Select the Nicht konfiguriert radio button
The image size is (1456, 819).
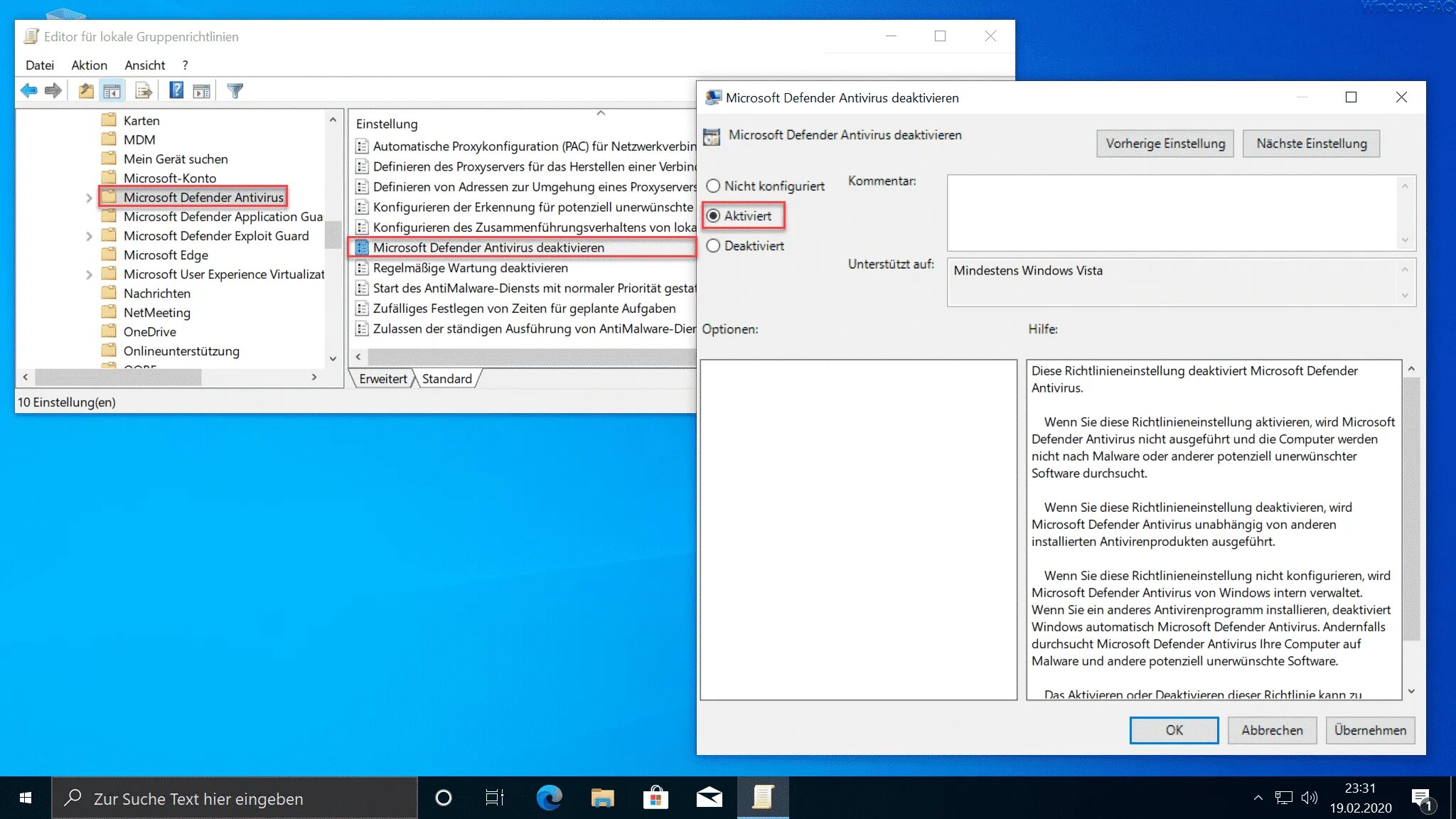click(713, 186)
